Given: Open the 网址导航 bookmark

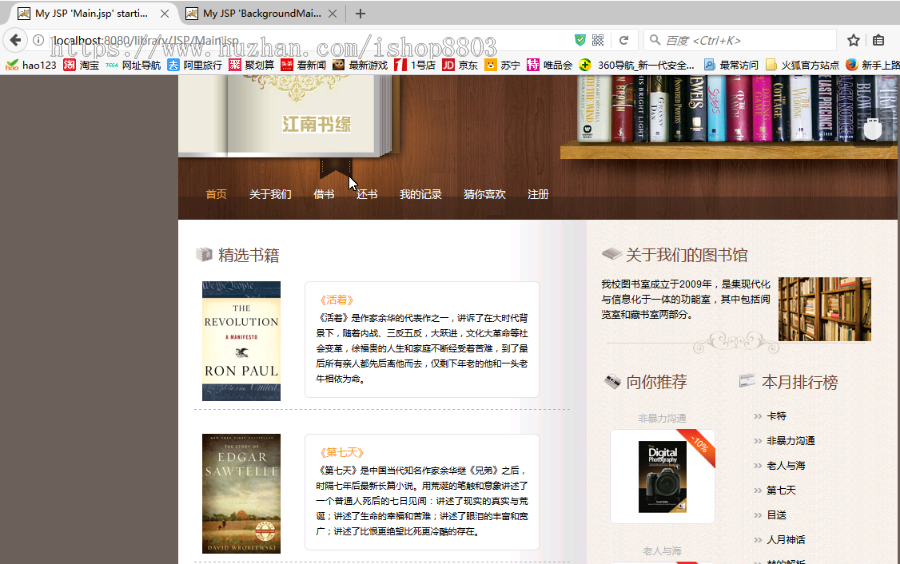Looking at the screenshot, I should (133, 65).
